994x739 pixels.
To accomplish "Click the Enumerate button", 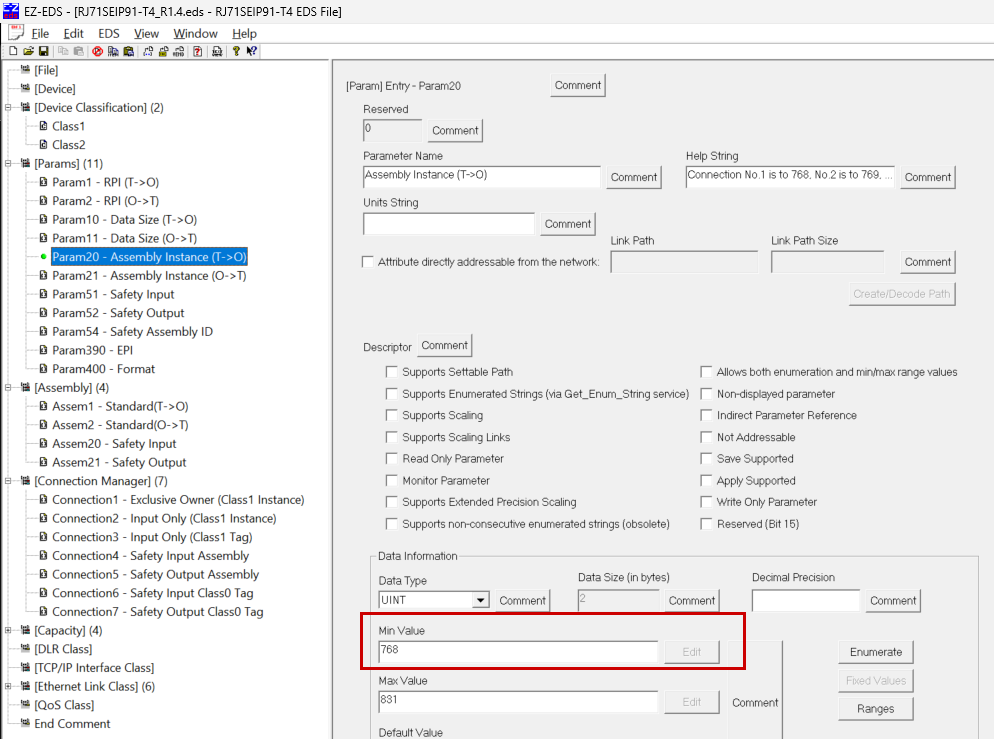I will coord(875,652).
